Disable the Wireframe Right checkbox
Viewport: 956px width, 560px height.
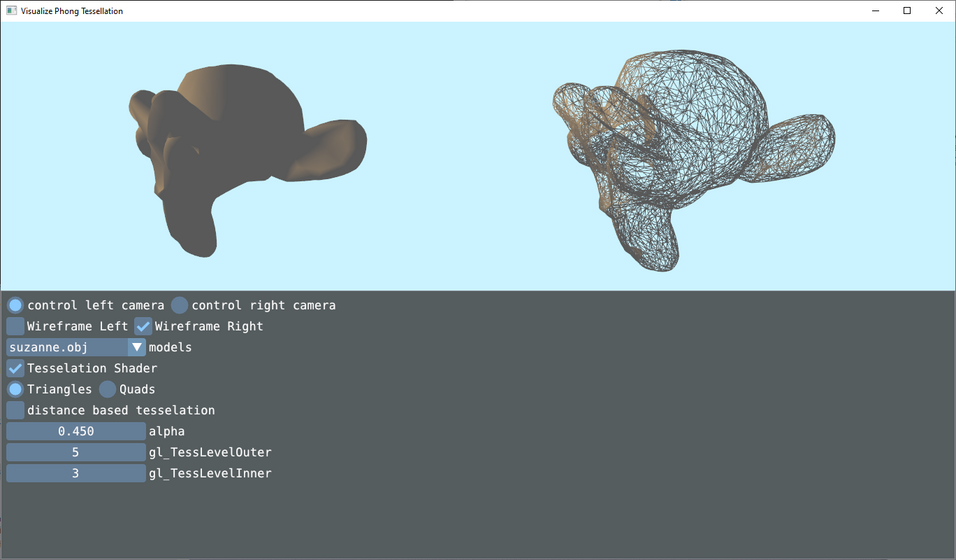(144, 326)
